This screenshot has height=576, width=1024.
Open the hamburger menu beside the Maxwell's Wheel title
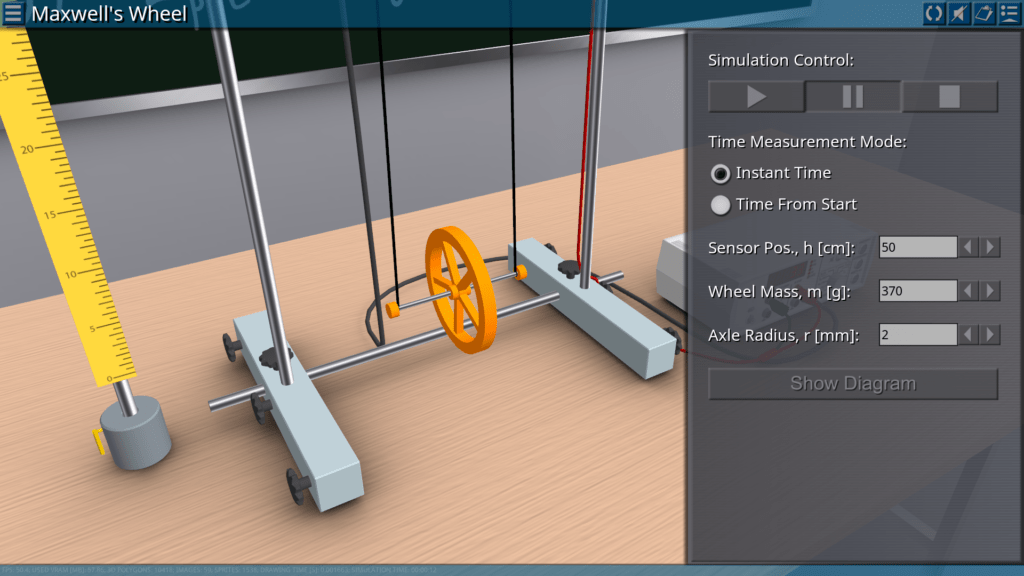13,14
